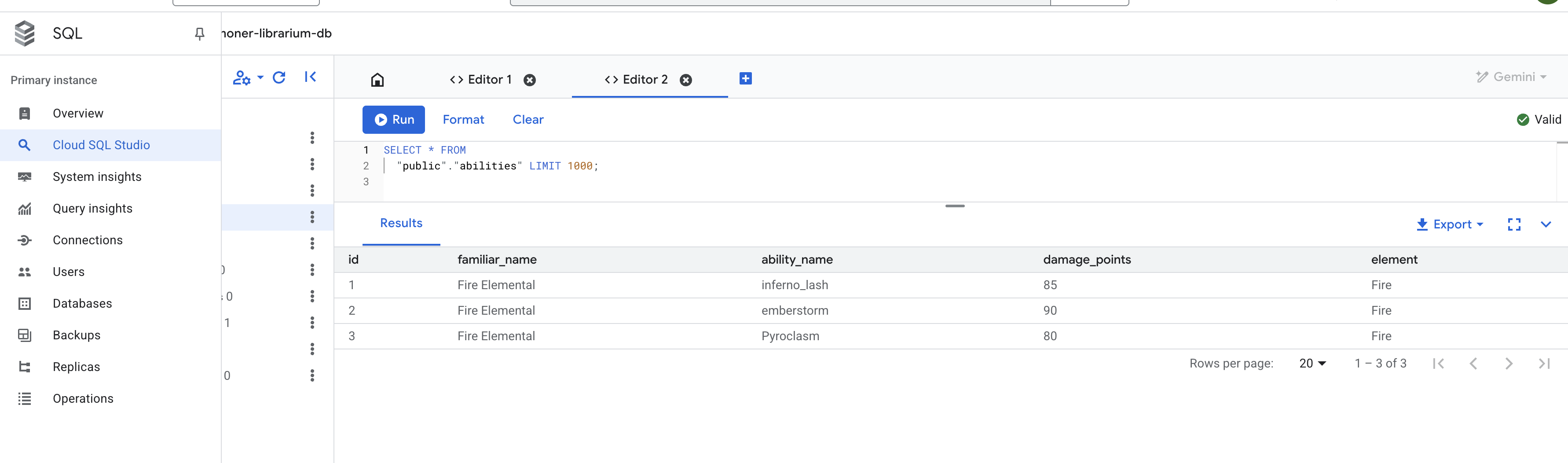Image resolution: width=1568 pixels, height=463 pixels.
Task: Format the SQL query
Action: click(x=462, y=120)
